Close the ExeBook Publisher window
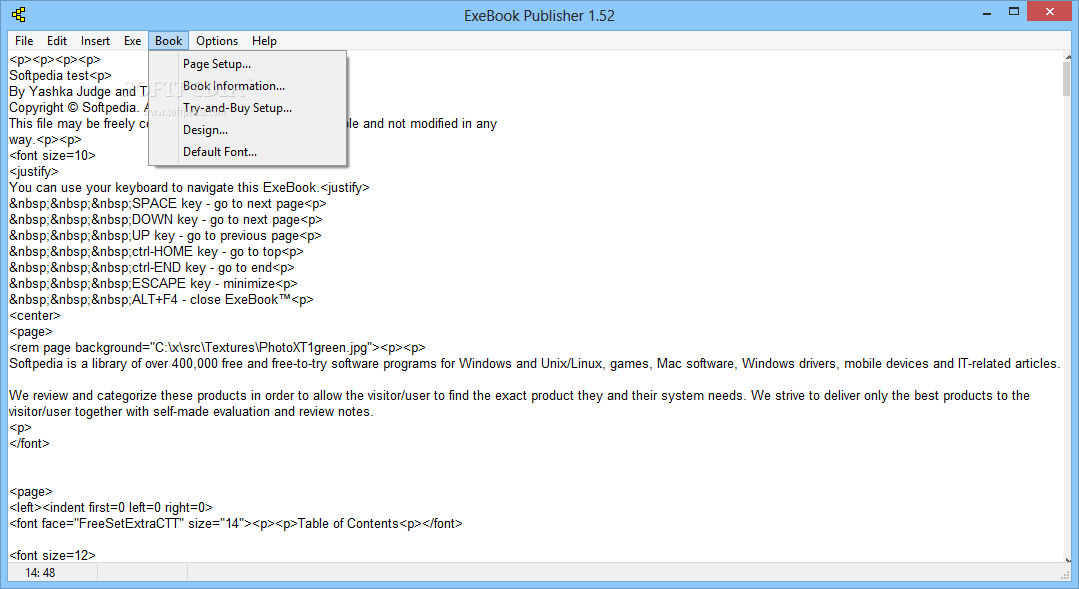 point(1049,12)
